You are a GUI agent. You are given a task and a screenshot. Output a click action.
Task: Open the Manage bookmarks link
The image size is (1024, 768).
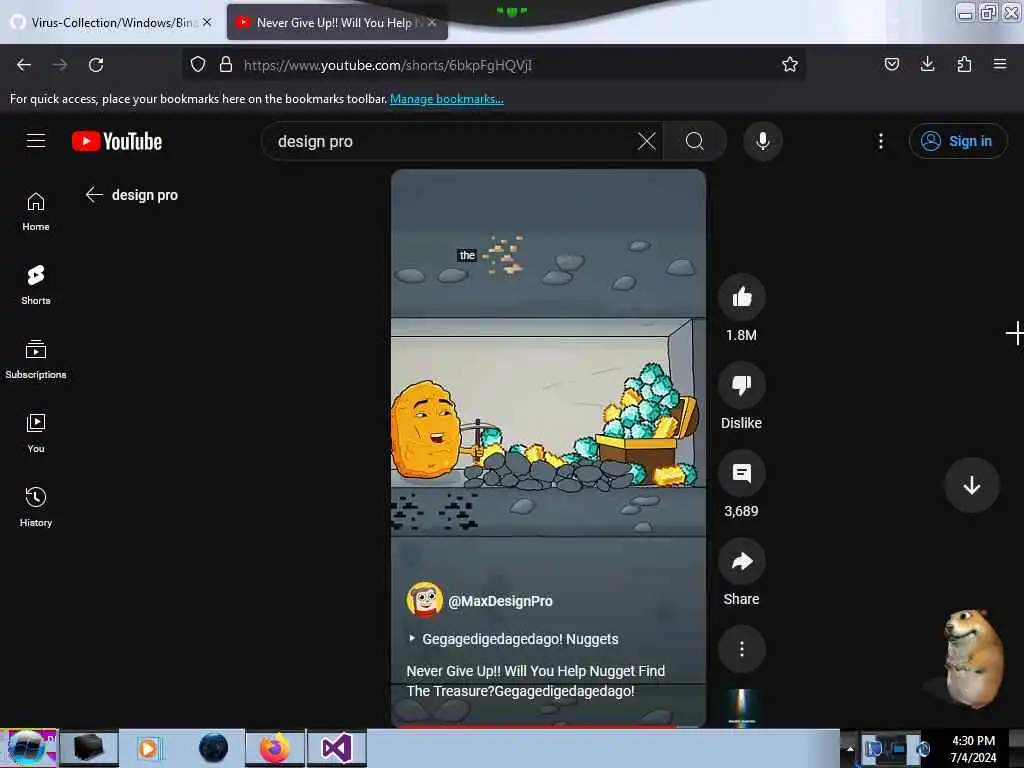[x=447, y=99]
